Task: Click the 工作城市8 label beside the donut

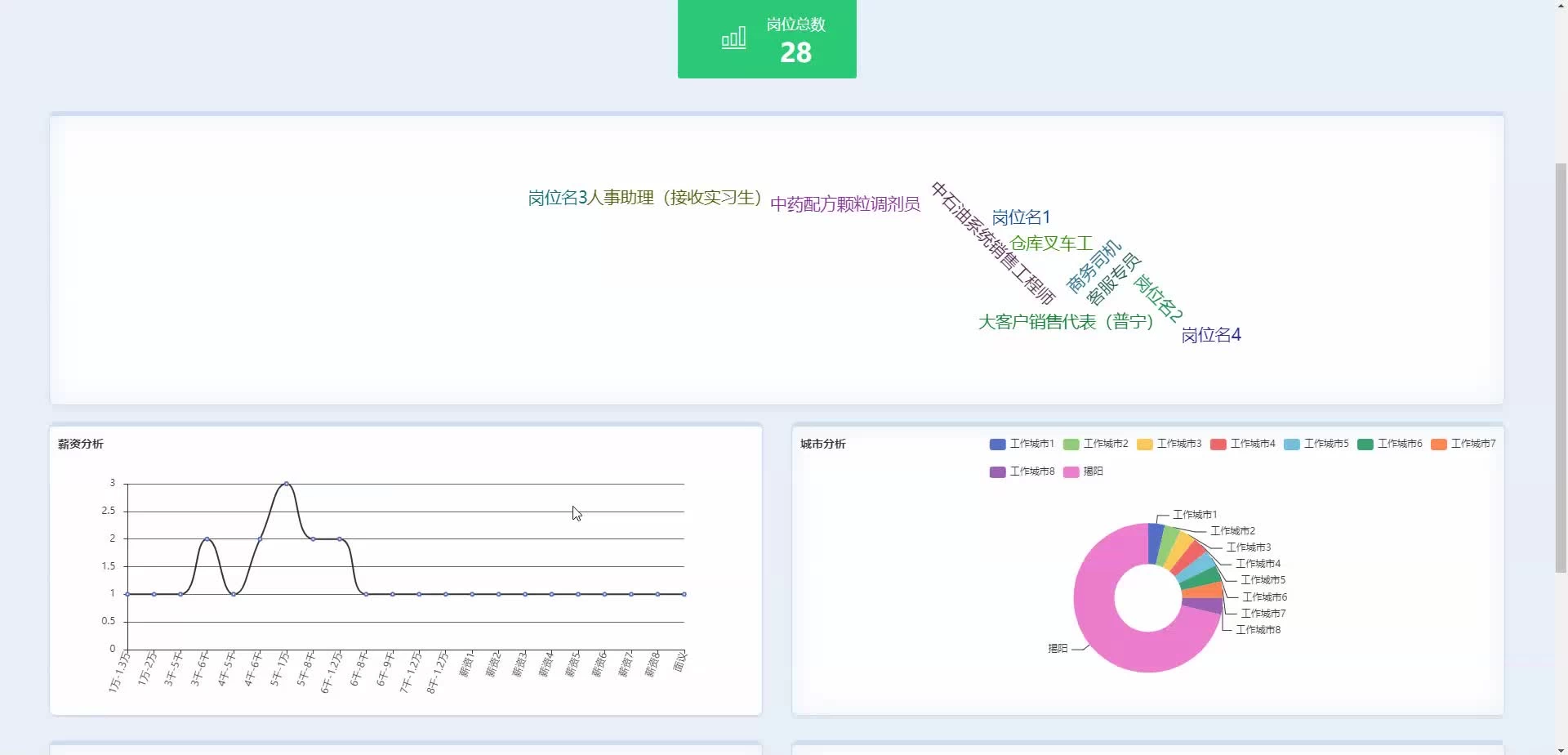Action: tap(1258, 630)
